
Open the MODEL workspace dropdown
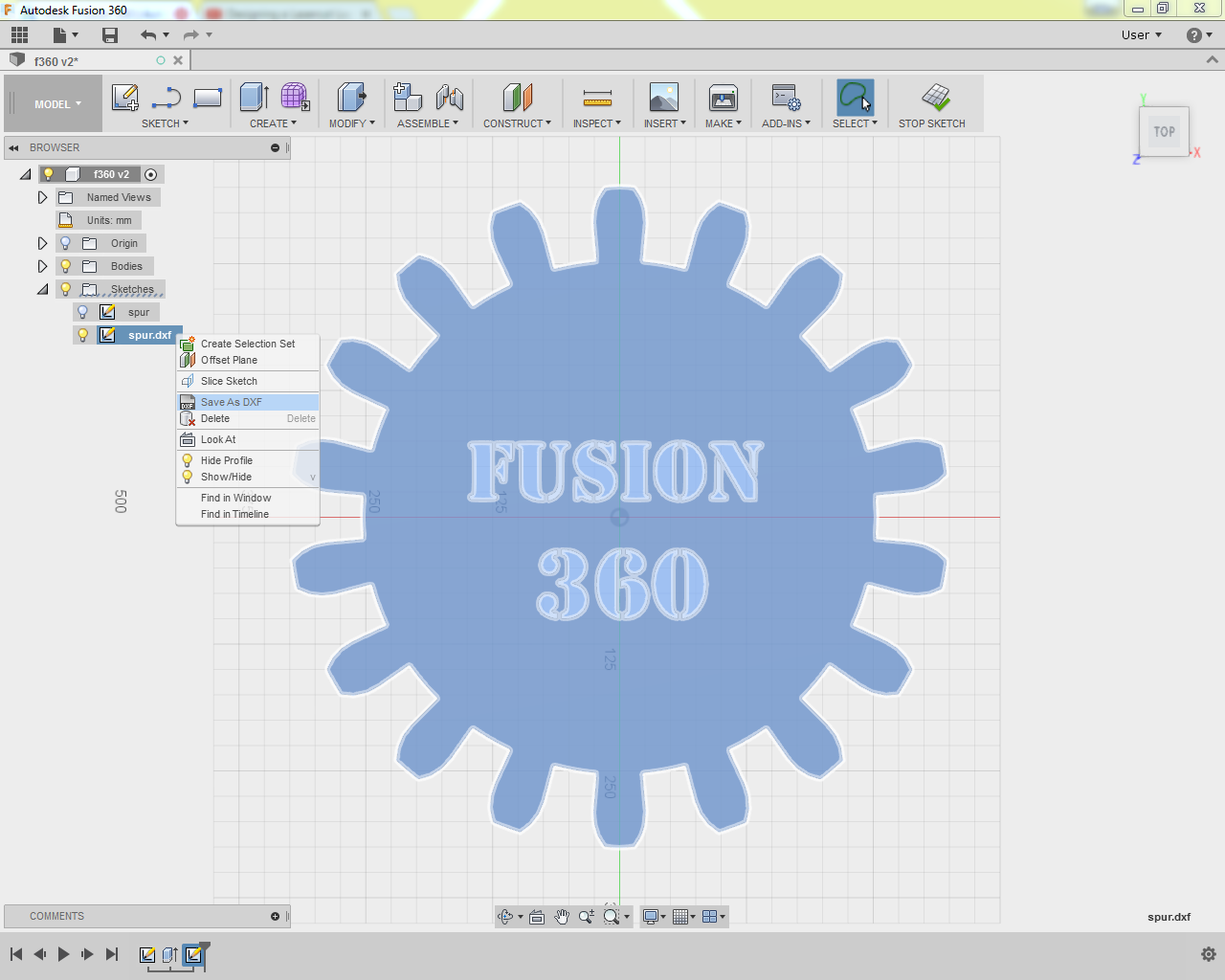[x=57, y=104]
